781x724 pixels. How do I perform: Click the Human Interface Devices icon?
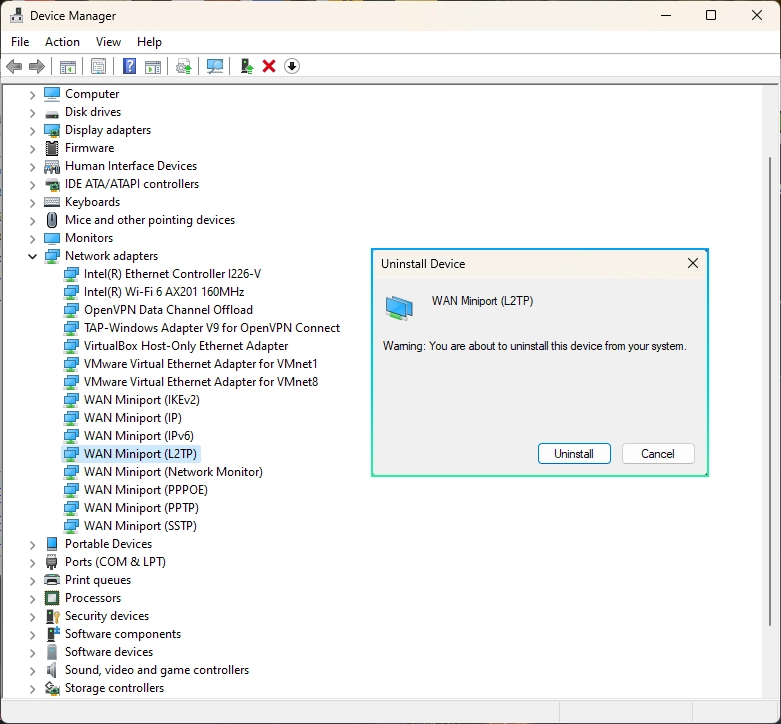(52, 166)
